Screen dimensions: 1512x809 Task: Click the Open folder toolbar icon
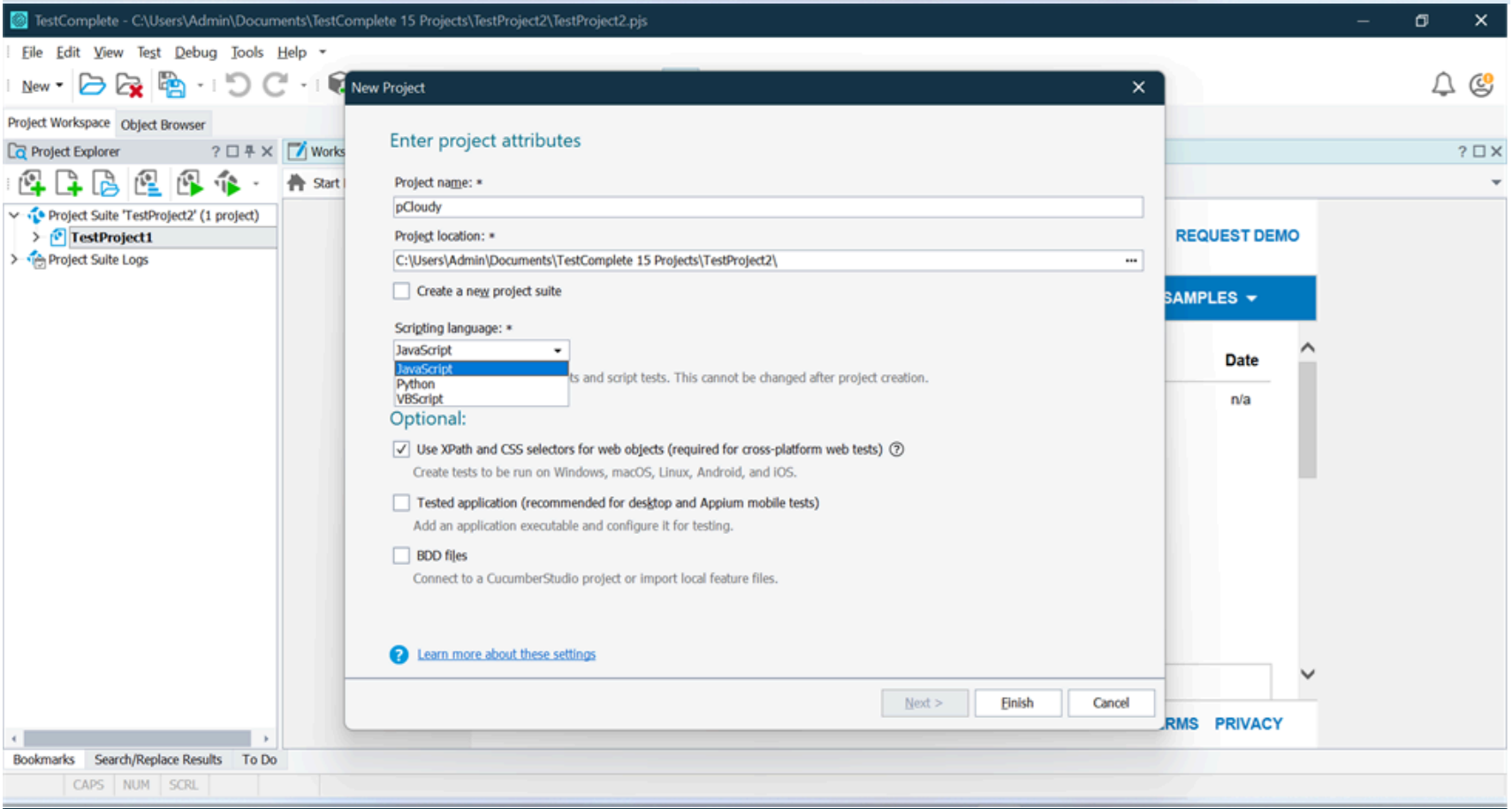click(x=91, y=85)
